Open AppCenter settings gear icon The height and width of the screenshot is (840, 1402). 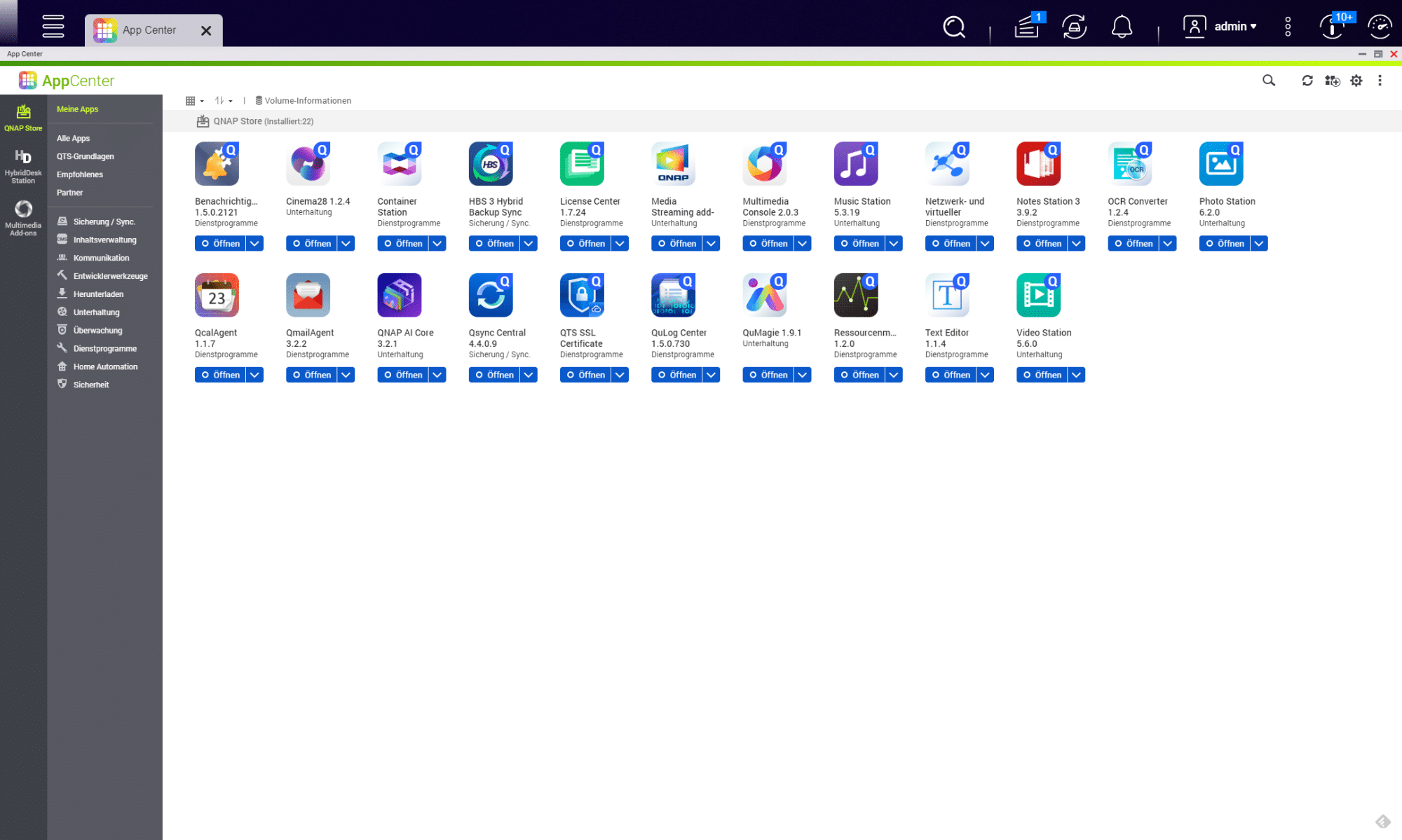1356,81
